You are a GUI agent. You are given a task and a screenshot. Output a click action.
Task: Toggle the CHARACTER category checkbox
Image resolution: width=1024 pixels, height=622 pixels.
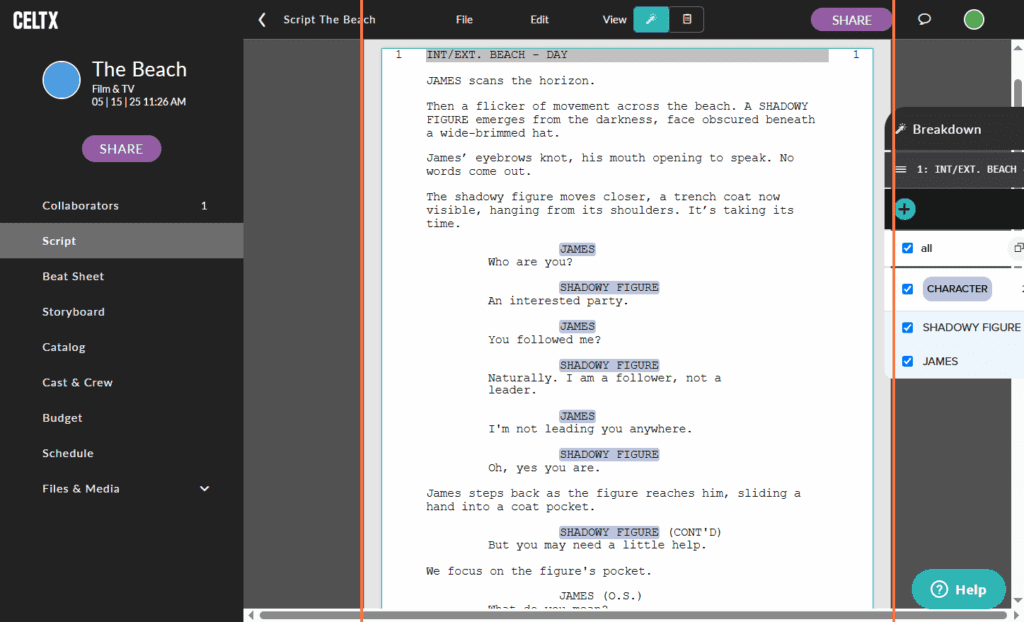[908, 289]
